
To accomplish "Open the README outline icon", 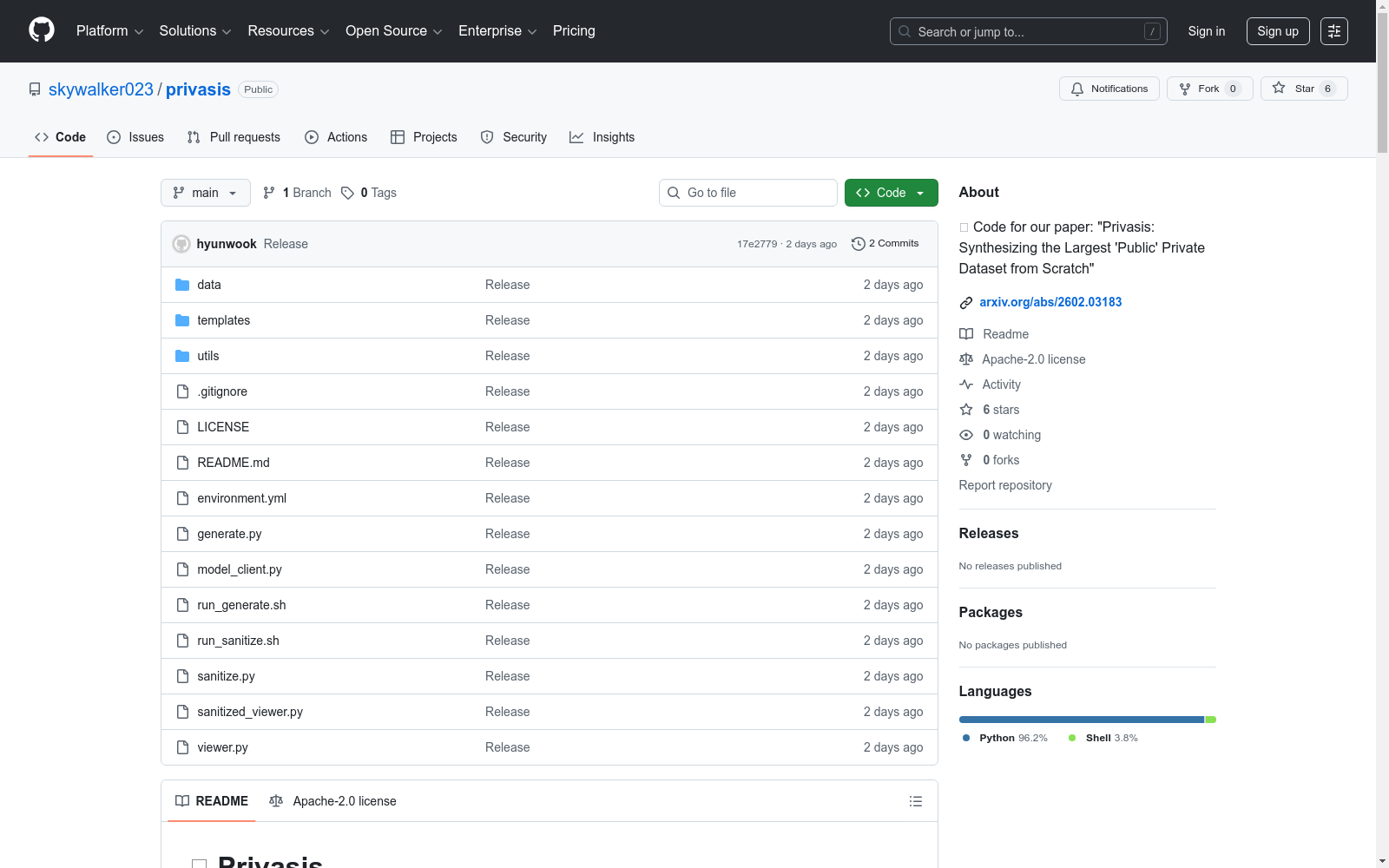I will point(915,801).
